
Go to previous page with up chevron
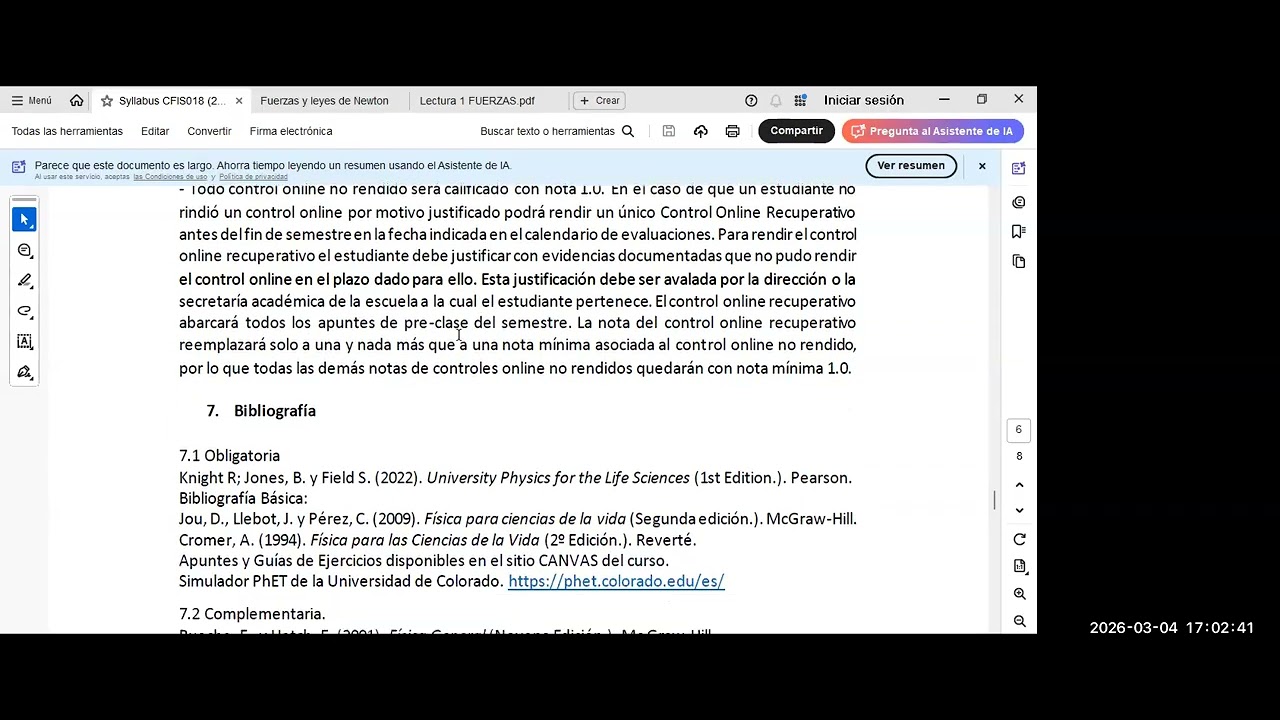(x=1019, y=485)
